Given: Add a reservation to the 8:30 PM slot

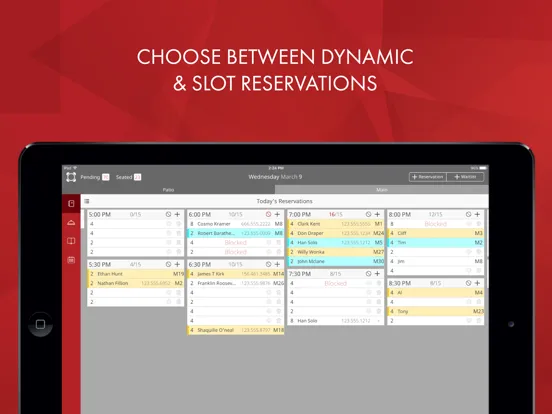Looking at the screenshot, I should click(x=477, y=283).
